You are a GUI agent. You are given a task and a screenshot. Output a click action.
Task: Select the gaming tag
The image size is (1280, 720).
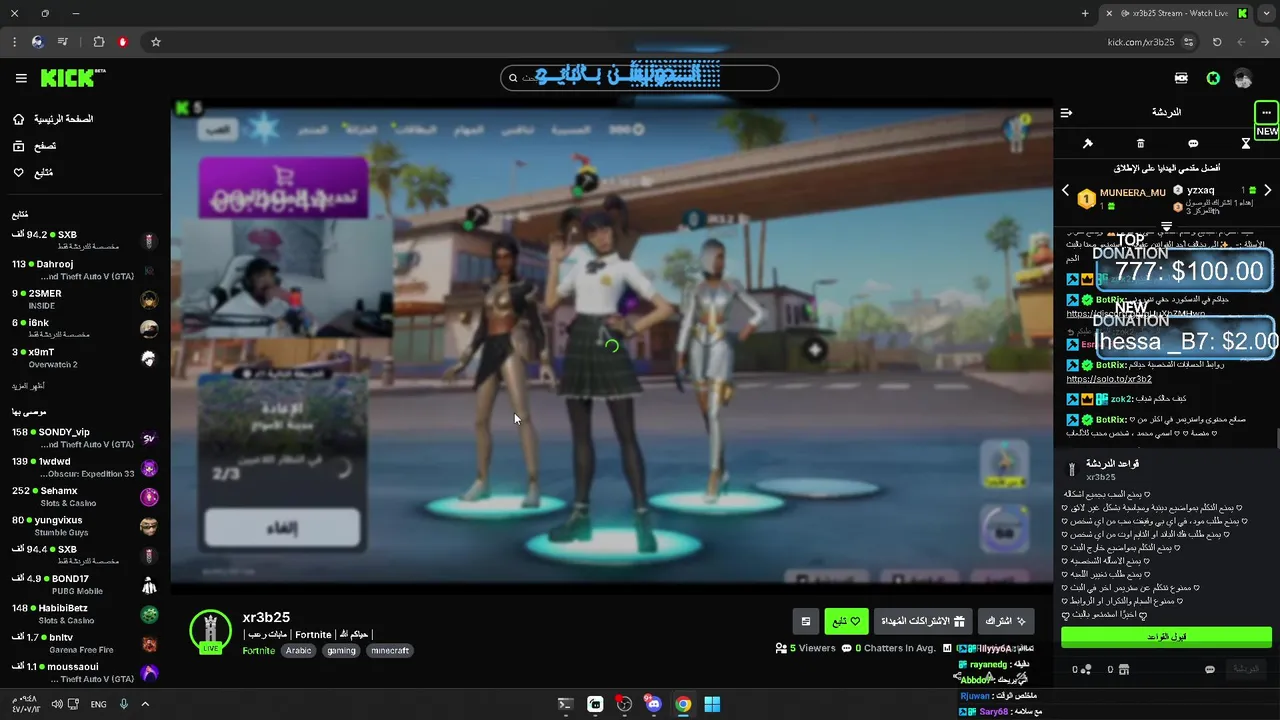tap(341, 650)
